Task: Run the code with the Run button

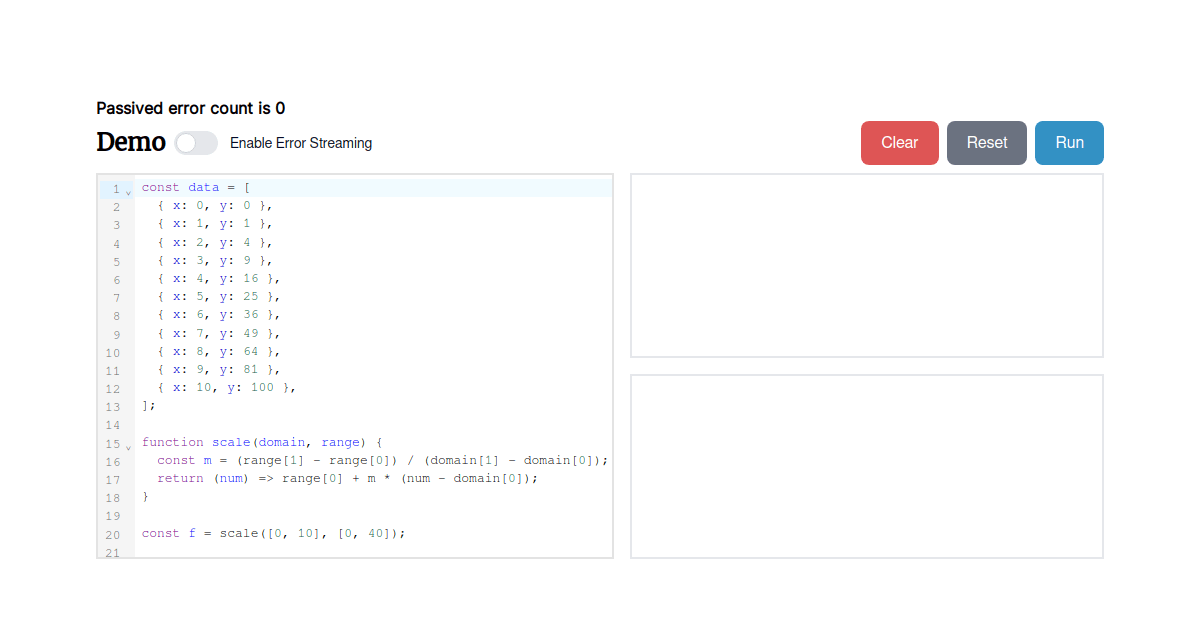Action: (1069, 143)
